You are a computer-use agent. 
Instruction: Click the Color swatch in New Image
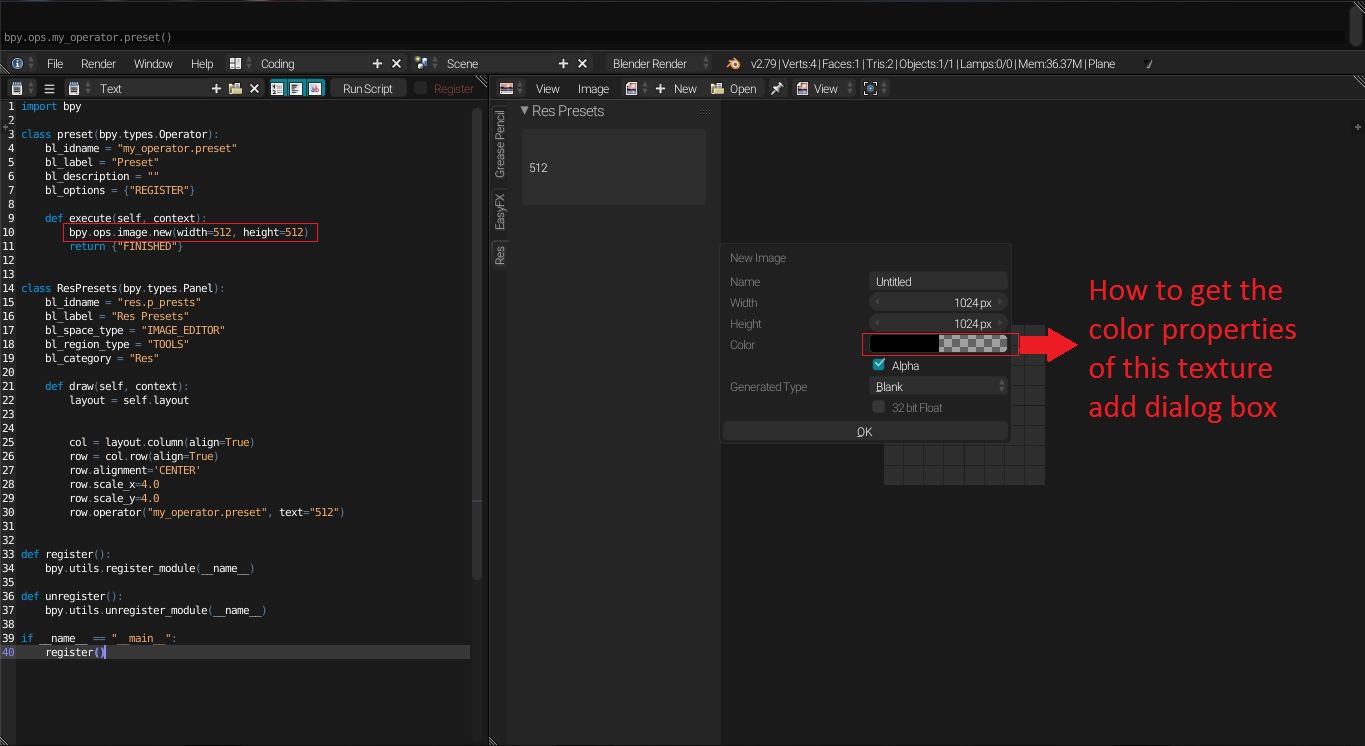tap(939, 344)
